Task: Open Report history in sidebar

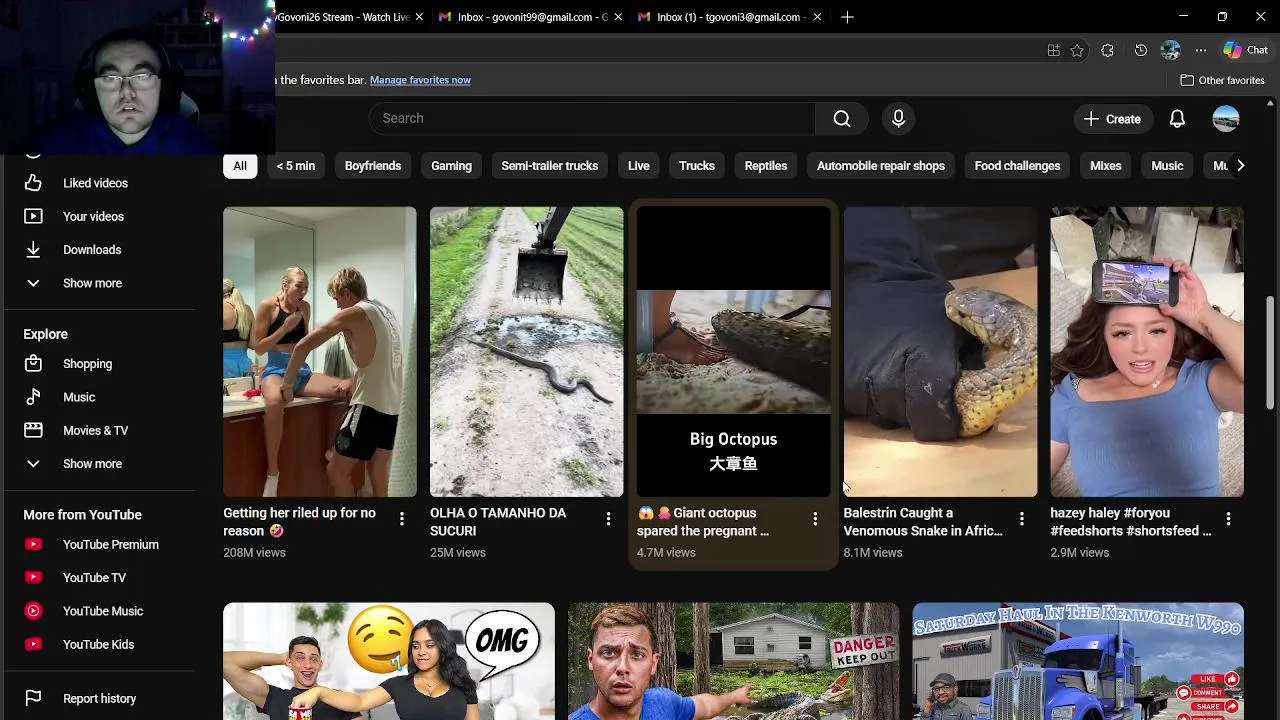Action: point(100,698)
